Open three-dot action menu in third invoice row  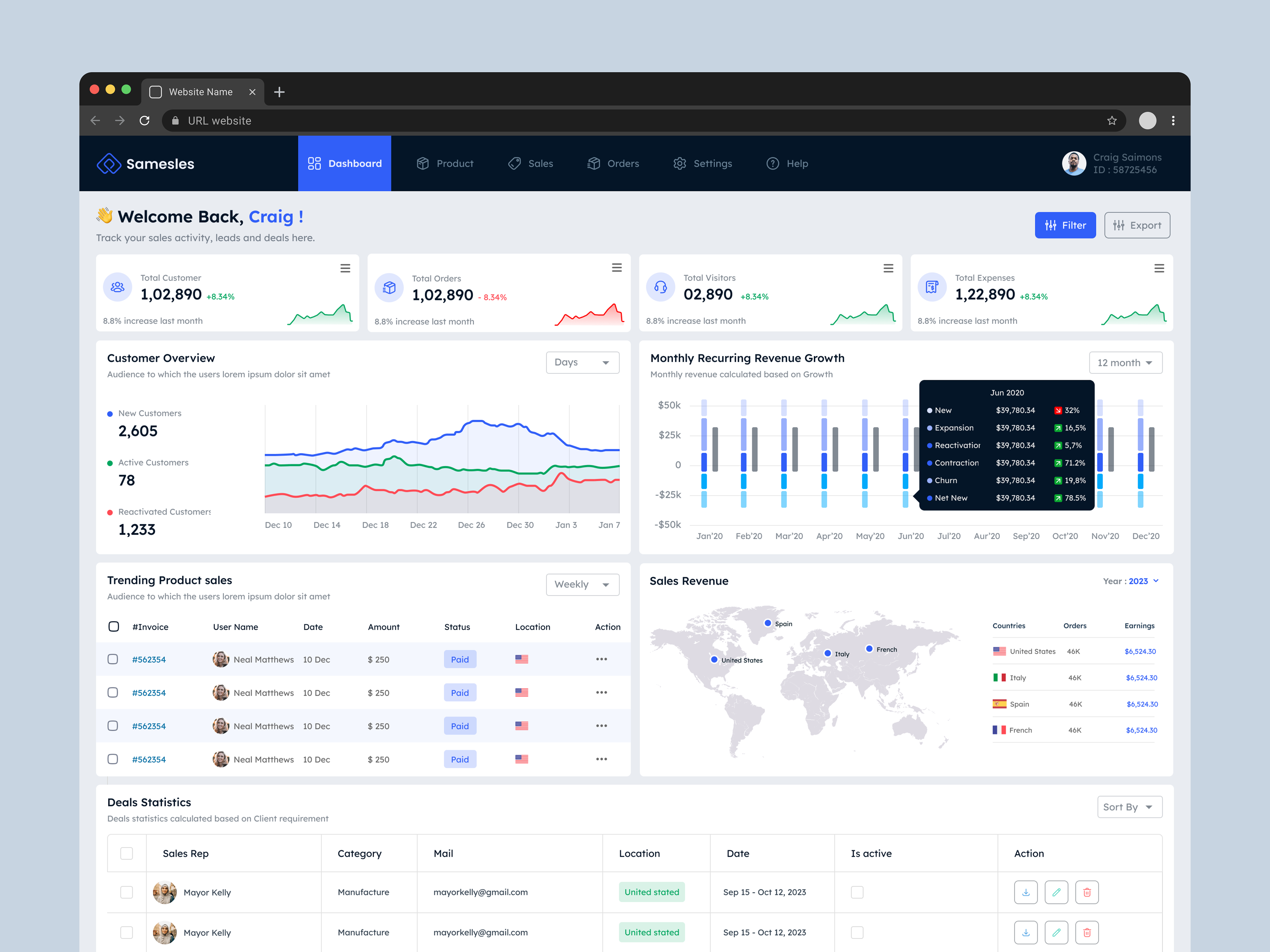point(601,726)
